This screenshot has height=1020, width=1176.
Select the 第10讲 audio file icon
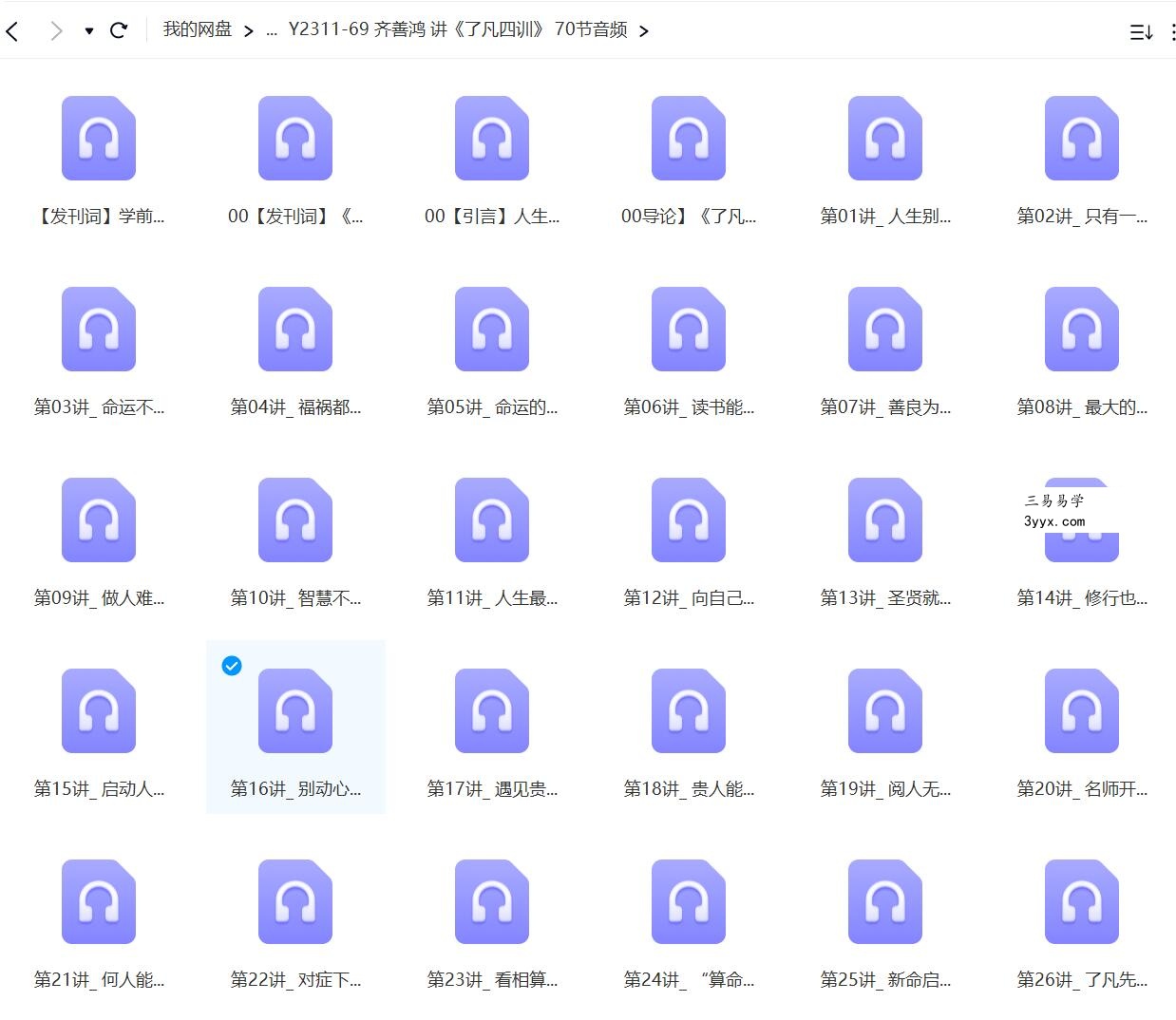[x=295, y=519]
